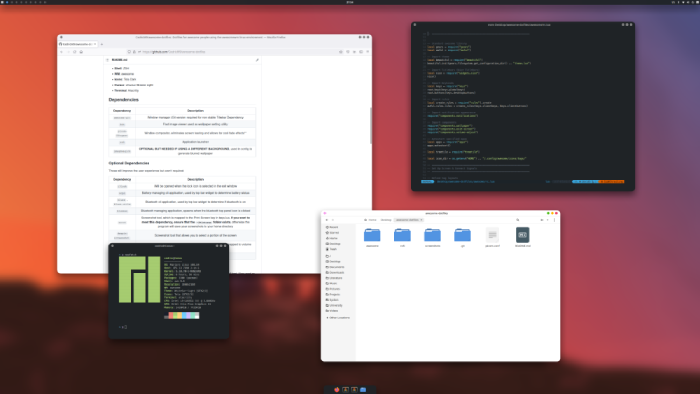Go to Home in the file manager sidebar
Image resolution: width=700 pixels, height=394 pixels.
click(332, 238)
